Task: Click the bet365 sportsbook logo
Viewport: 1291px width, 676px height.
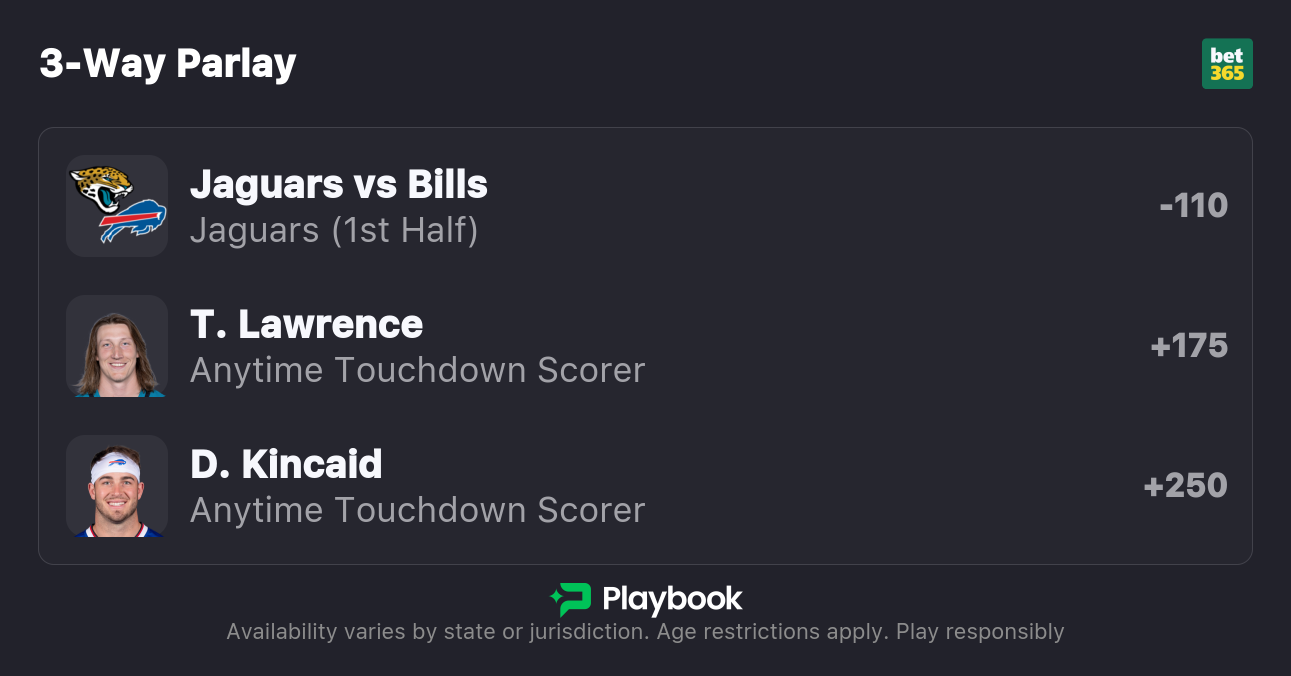Action: [1227, 64]
